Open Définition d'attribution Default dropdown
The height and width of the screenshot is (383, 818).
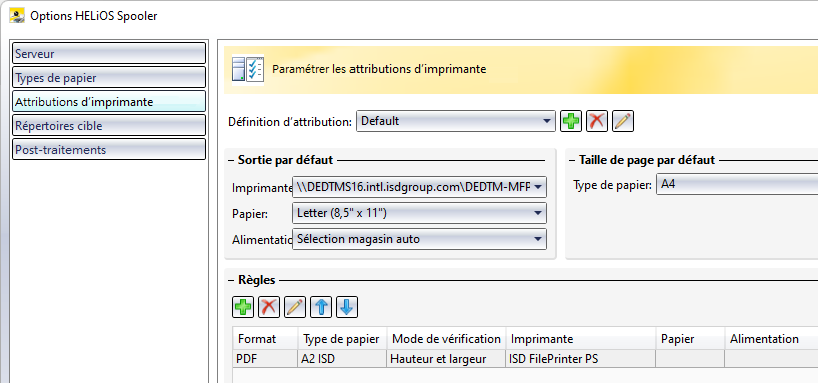coord(456,121)
